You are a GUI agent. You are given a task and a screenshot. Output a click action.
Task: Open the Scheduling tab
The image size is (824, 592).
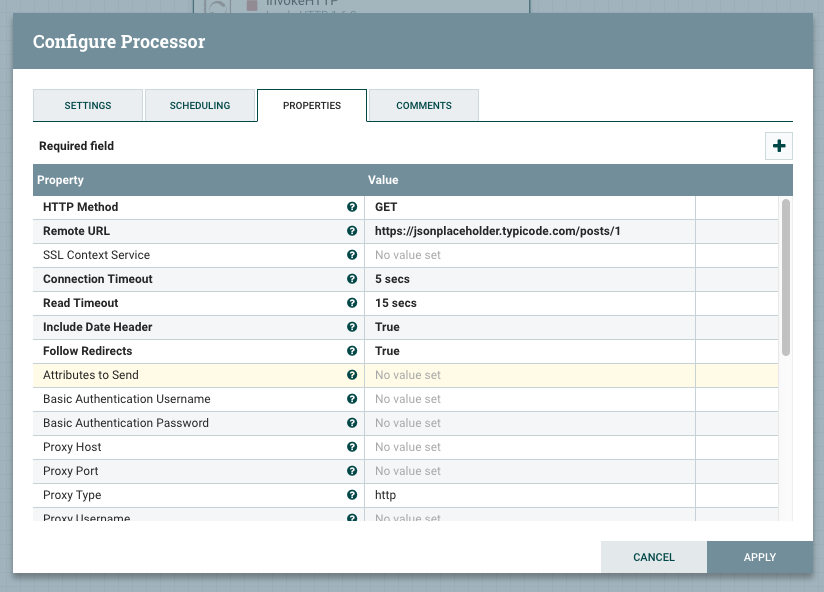[x=200, y=105]
